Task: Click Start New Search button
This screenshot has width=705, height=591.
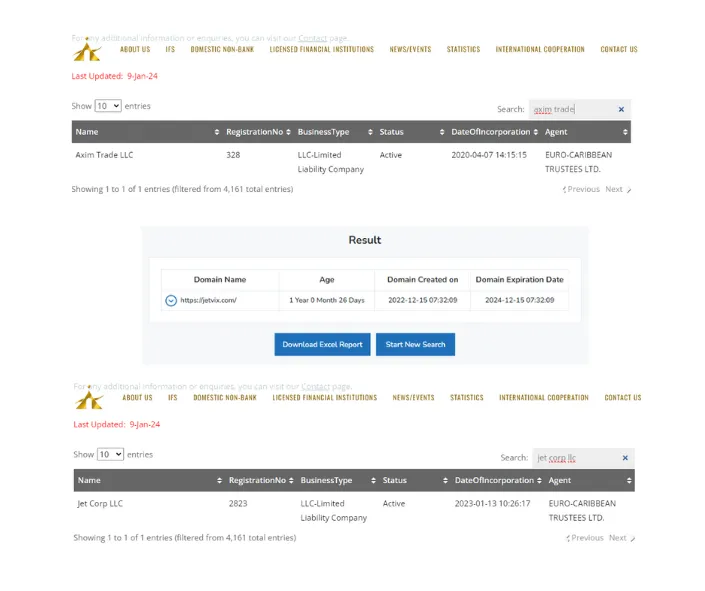Action: click(415, 345)
